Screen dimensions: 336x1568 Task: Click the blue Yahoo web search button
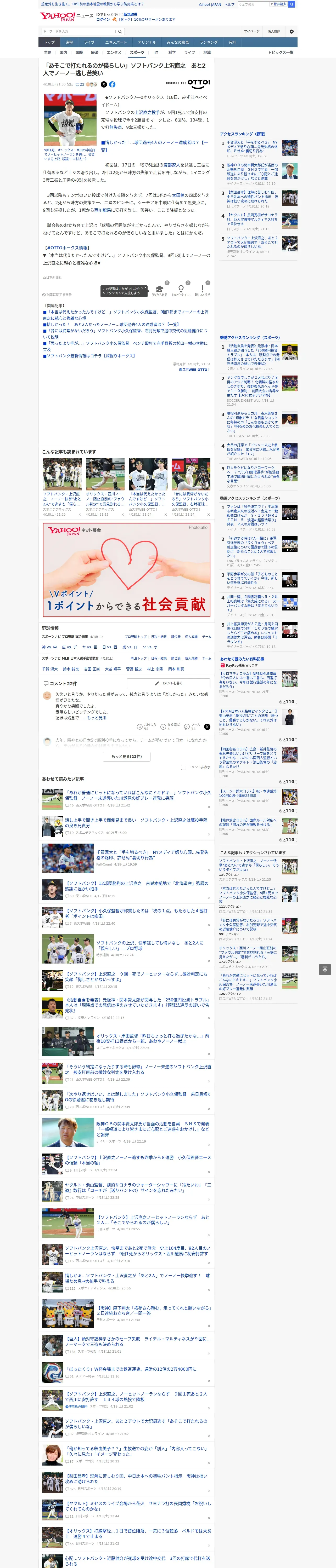click(x=292, y=4)
